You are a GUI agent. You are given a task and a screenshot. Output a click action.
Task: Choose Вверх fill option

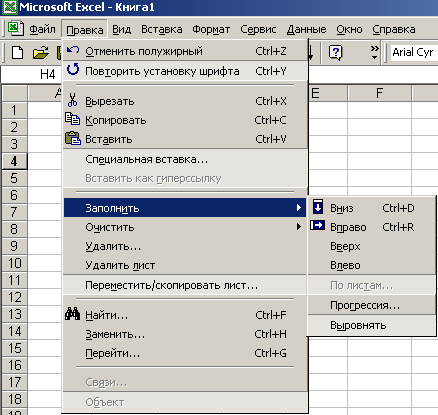pyautogui.click(x=372, y=246)
